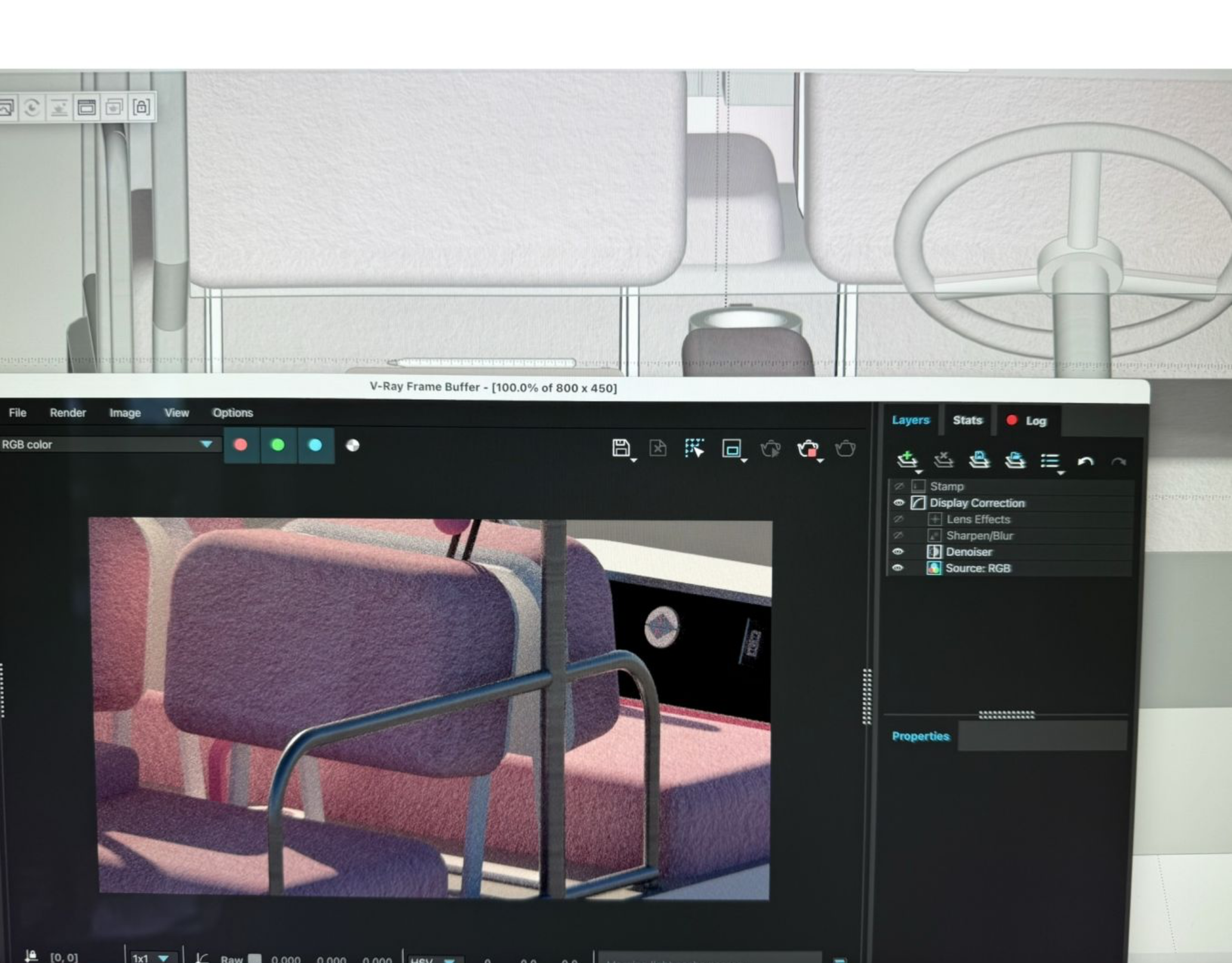Toggle the red channel view
1232x963 pixels.
tap(241, 445)
